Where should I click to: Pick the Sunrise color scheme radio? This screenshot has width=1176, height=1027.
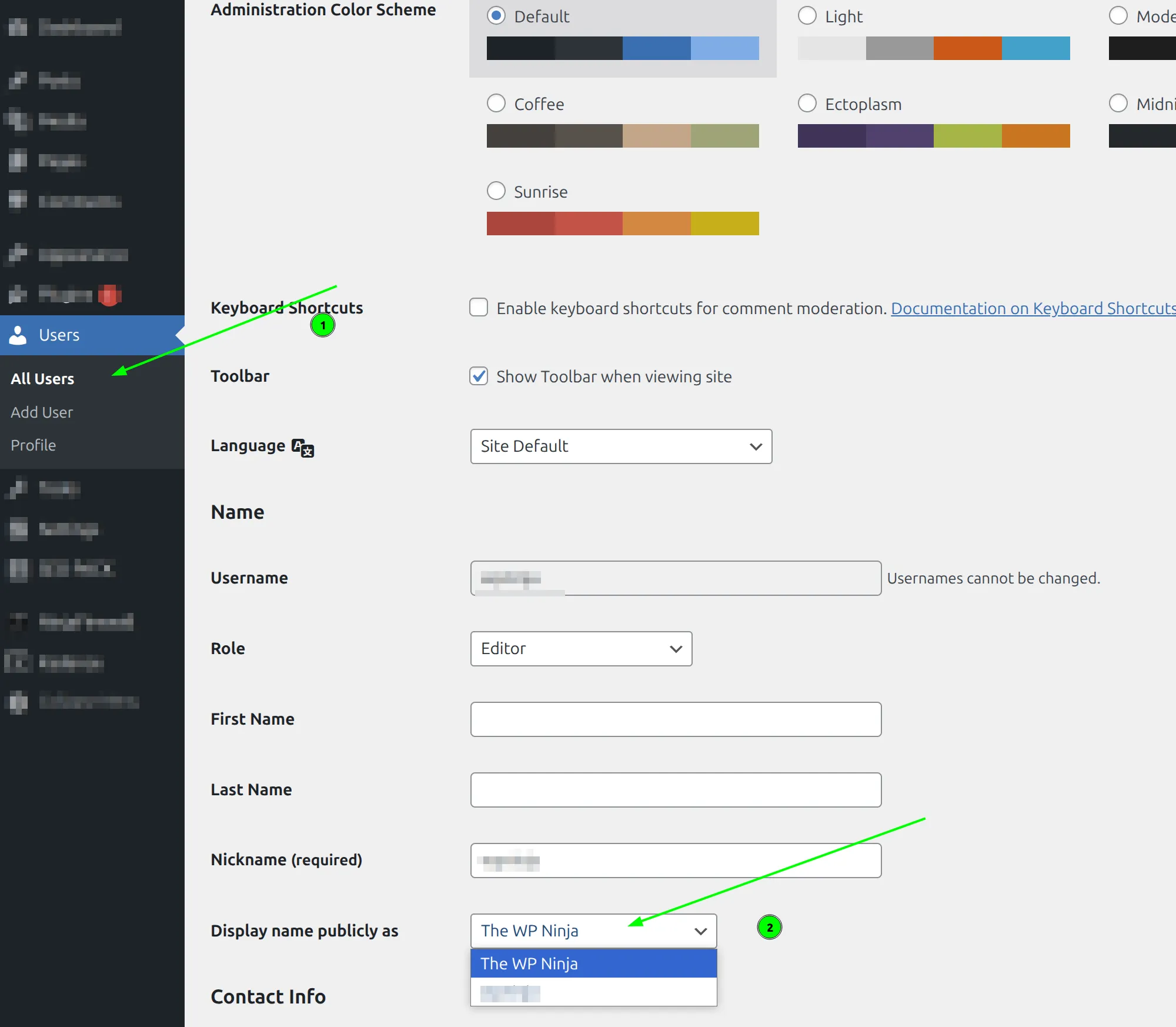[496, 191]
